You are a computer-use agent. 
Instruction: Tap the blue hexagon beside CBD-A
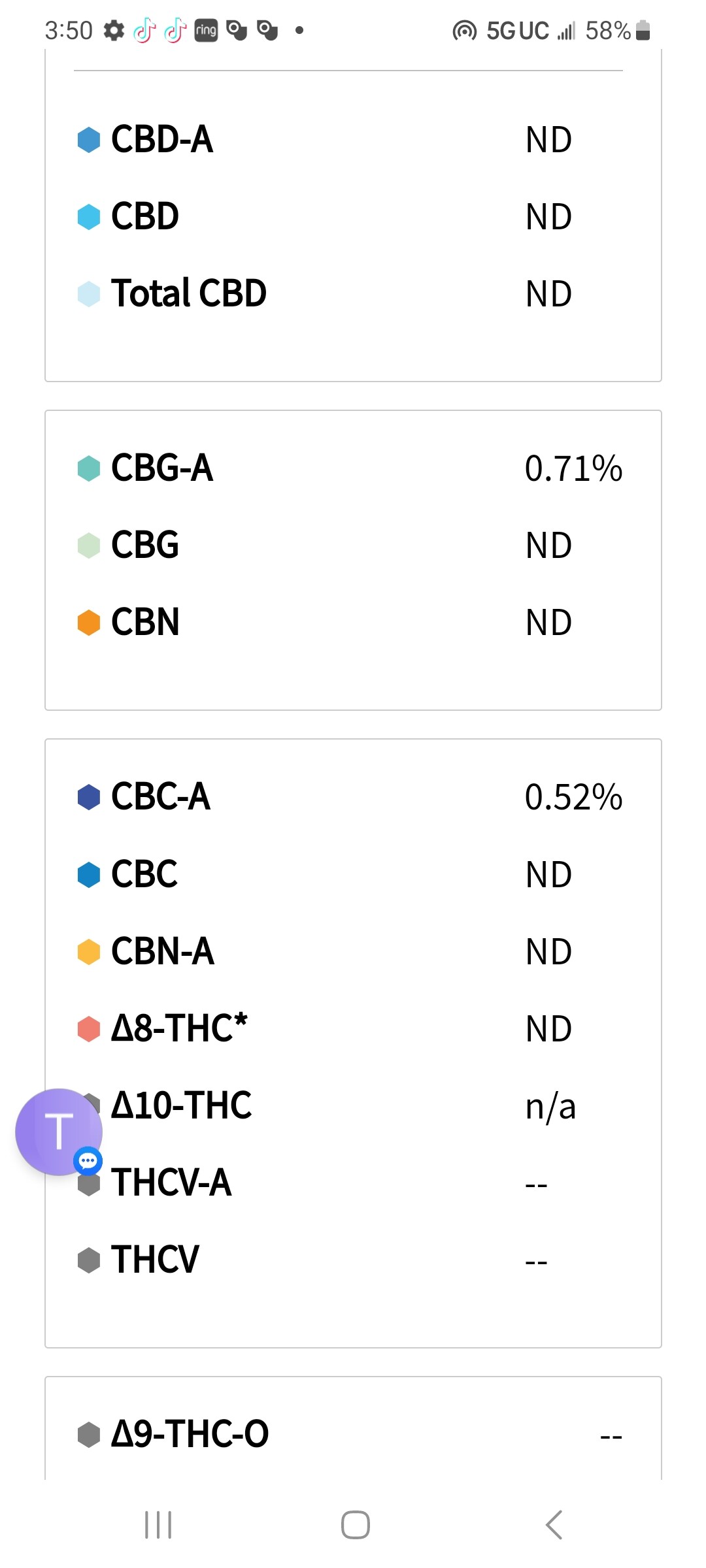pos(89,140)
